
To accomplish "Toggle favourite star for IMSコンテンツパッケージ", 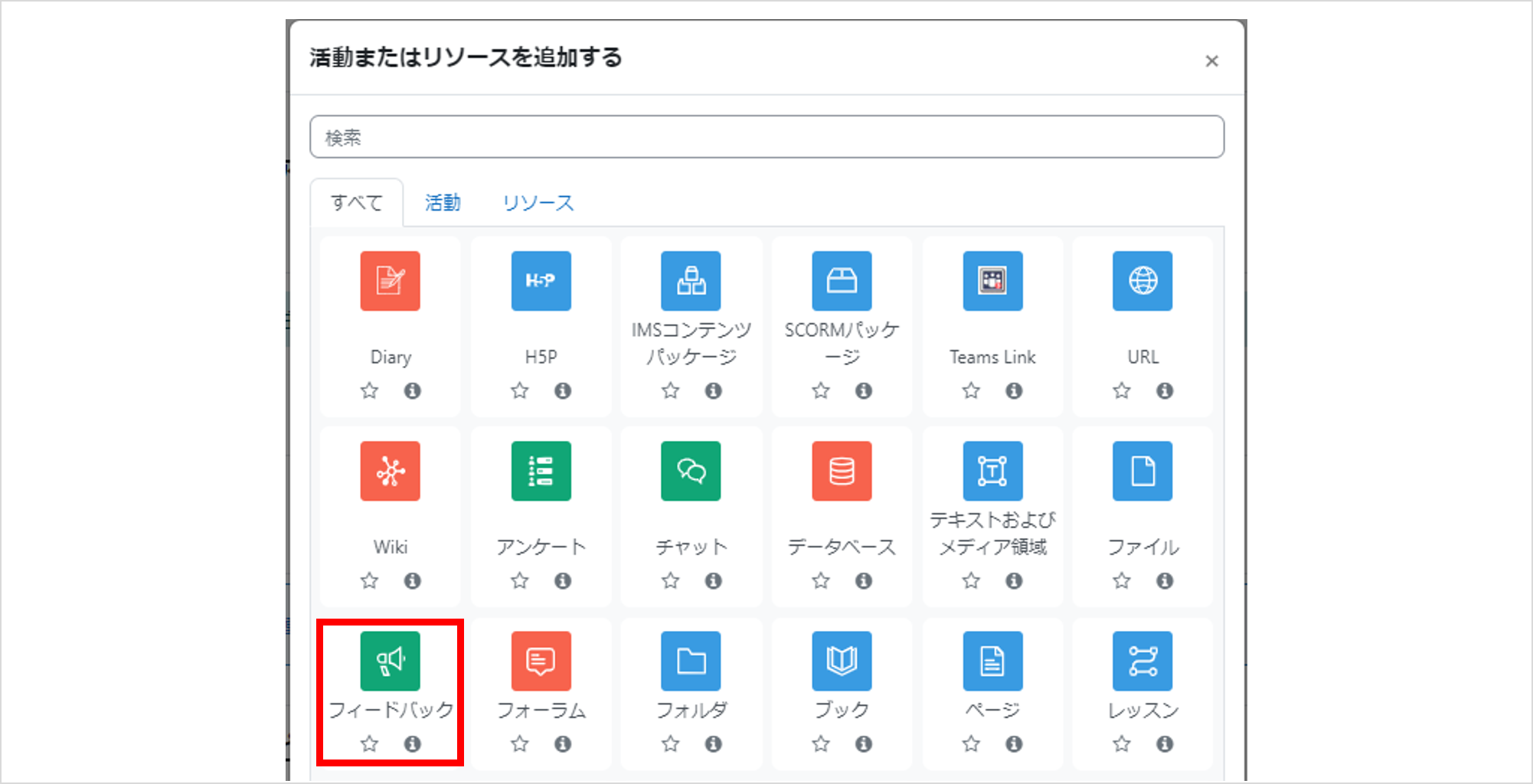I will 671,390.
